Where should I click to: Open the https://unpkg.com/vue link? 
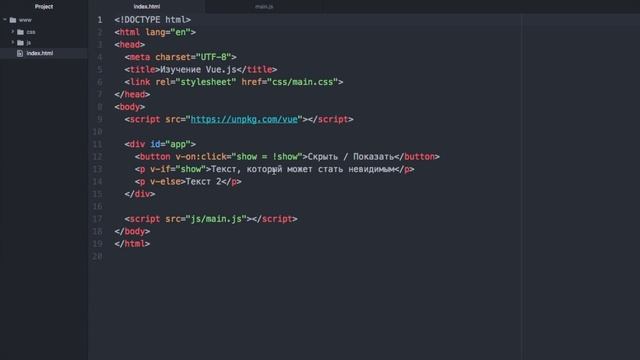coord(244,119)
